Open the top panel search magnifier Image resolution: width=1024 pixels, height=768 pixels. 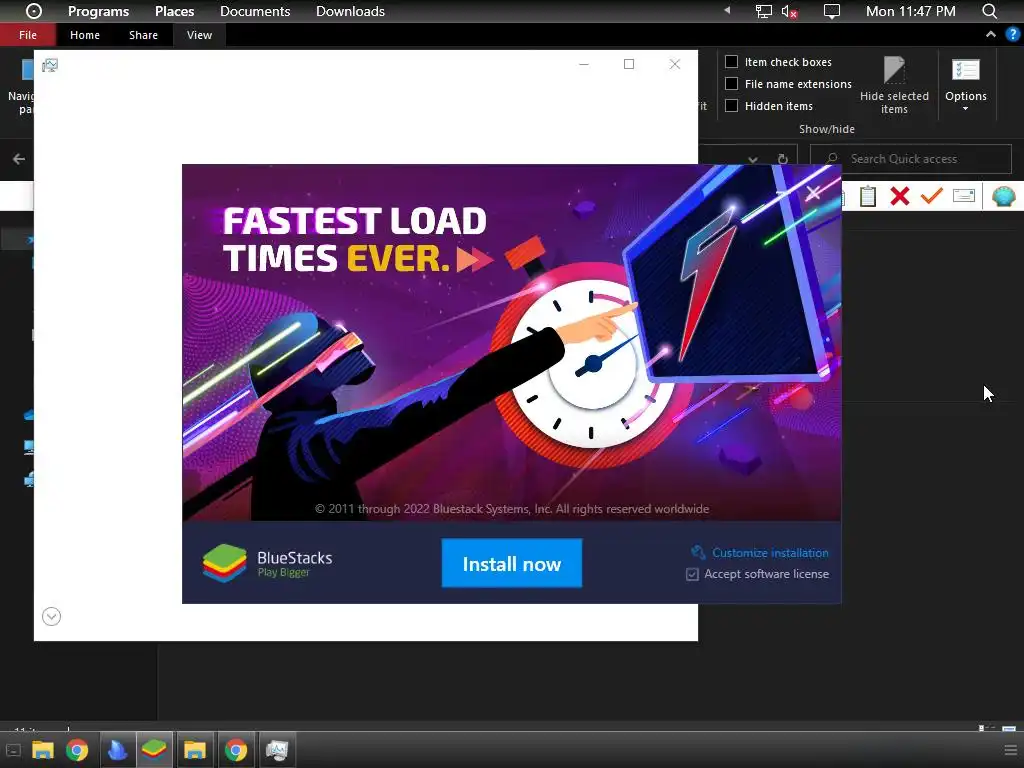(x=989, y=11)
